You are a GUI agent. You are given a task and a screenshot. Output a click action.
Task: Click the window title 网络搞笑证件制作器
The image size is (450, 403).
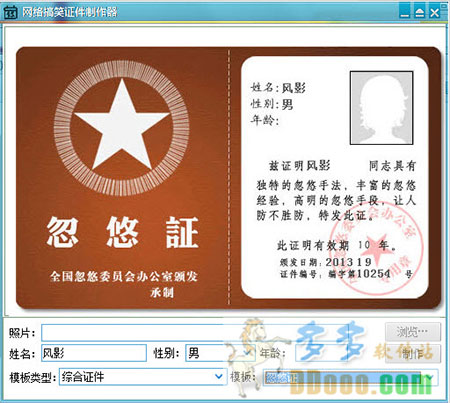[x=70, y=12]
